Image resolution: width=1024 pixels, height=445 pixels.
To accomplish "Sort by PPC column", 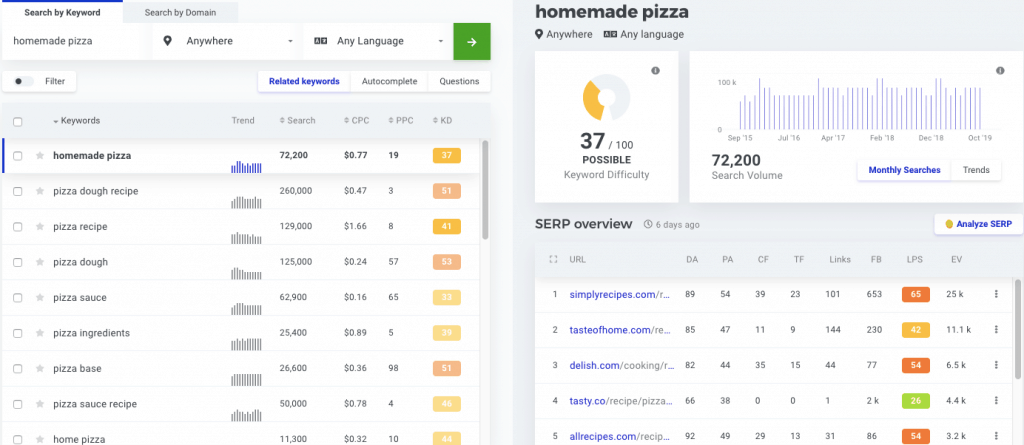I will coord(400,121).
